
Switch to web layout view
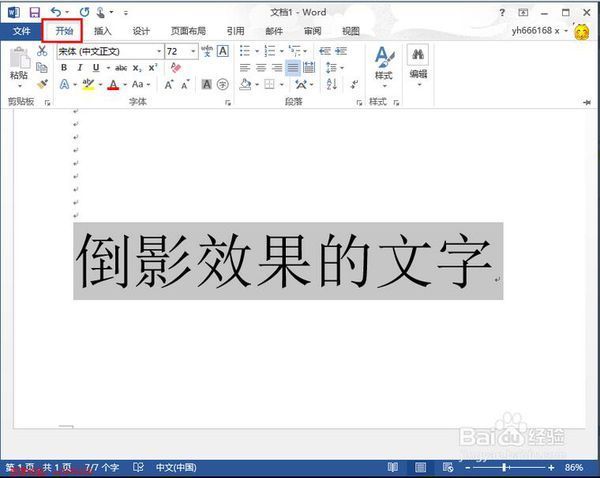click(x=448, y=467)
